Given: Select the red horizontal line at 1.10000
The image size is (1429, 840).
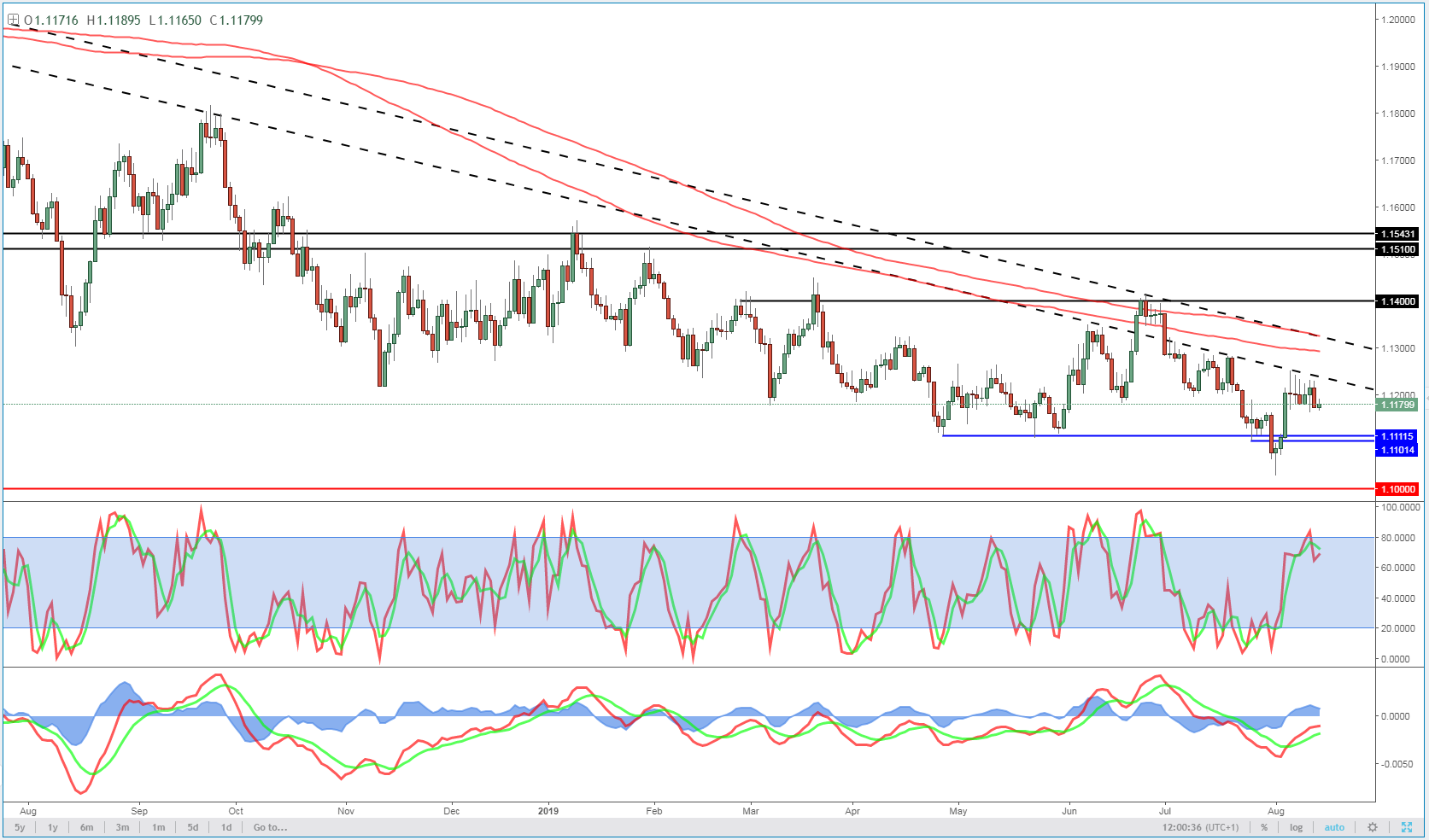Looking at the screenshot, I should click(688, 489).
